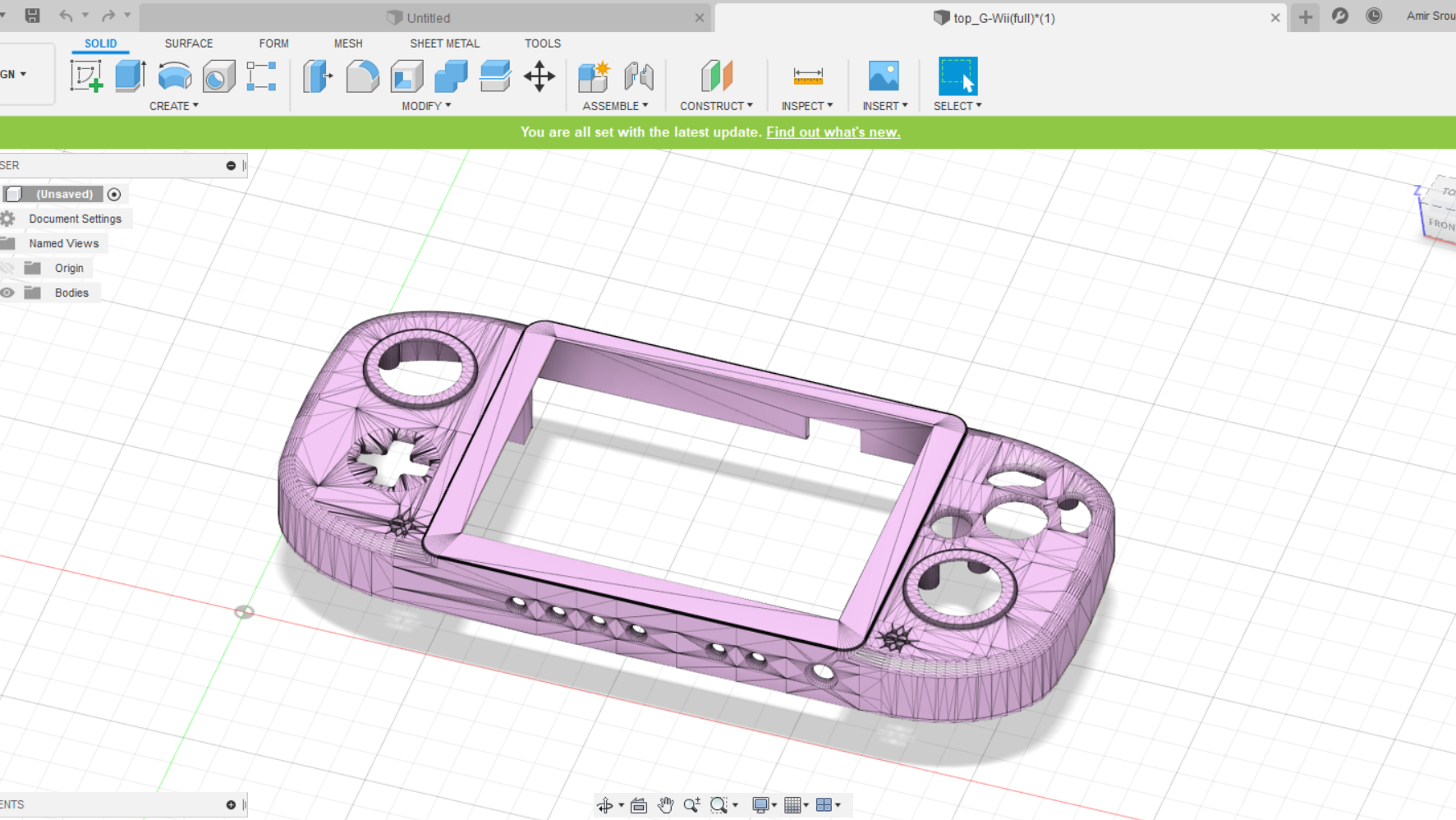
Task: Open the INSPECT dropdown menu
Action: pos(807,106)
